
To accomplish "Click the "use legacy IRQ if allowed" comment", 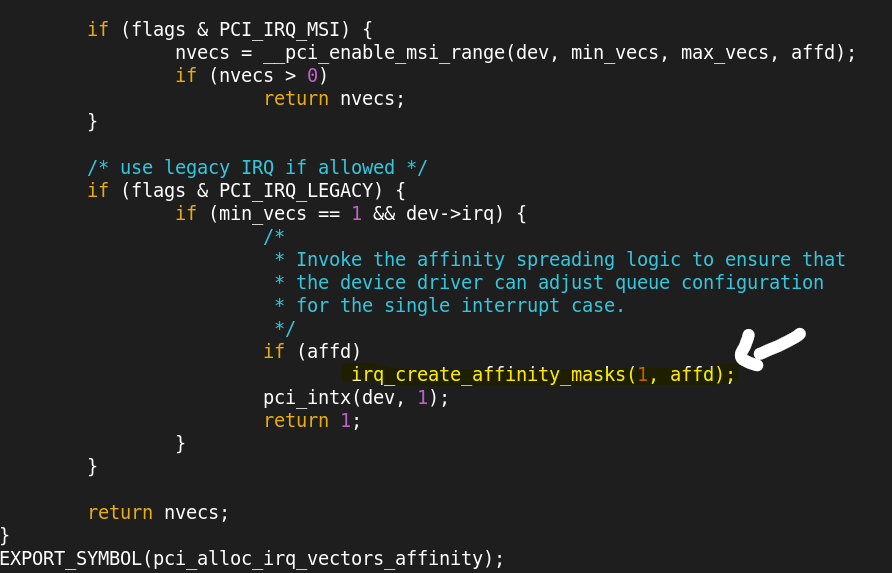I will tap(257, 167).
